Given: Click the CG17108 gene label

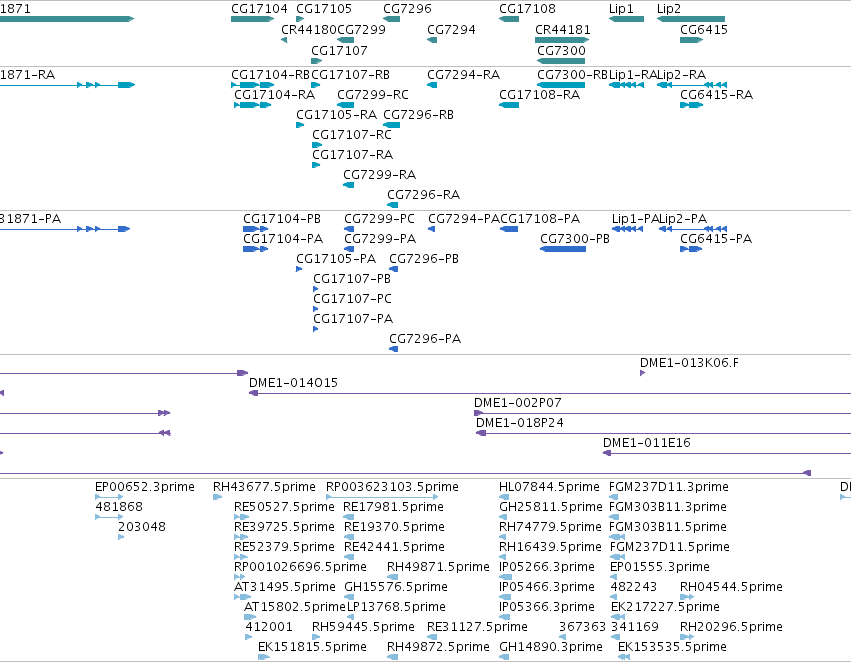Looking at the screenshot, I should pyautogui.click(x=528, y=9).
